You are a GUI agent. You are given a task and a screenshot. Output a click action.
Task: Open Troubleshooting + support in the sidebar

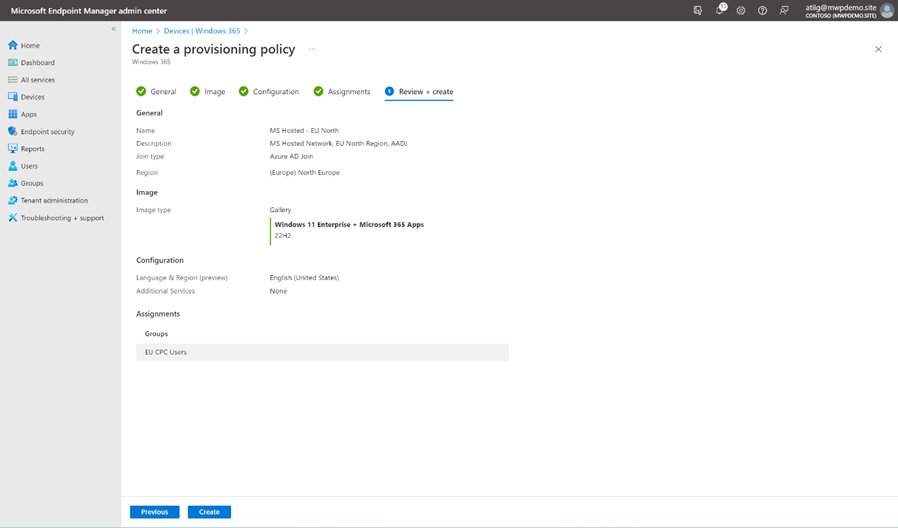[x=56, y=218]
